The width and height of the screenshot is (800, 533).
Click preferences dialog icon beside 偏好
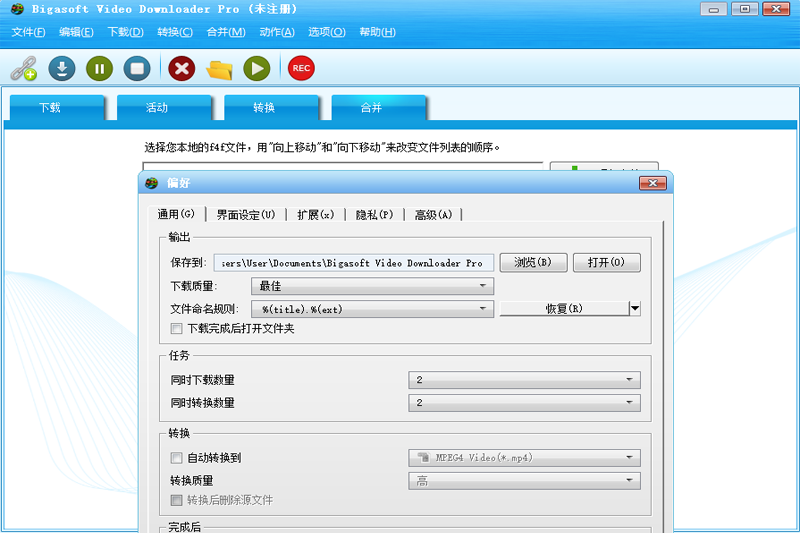click(x=152, y=183)
